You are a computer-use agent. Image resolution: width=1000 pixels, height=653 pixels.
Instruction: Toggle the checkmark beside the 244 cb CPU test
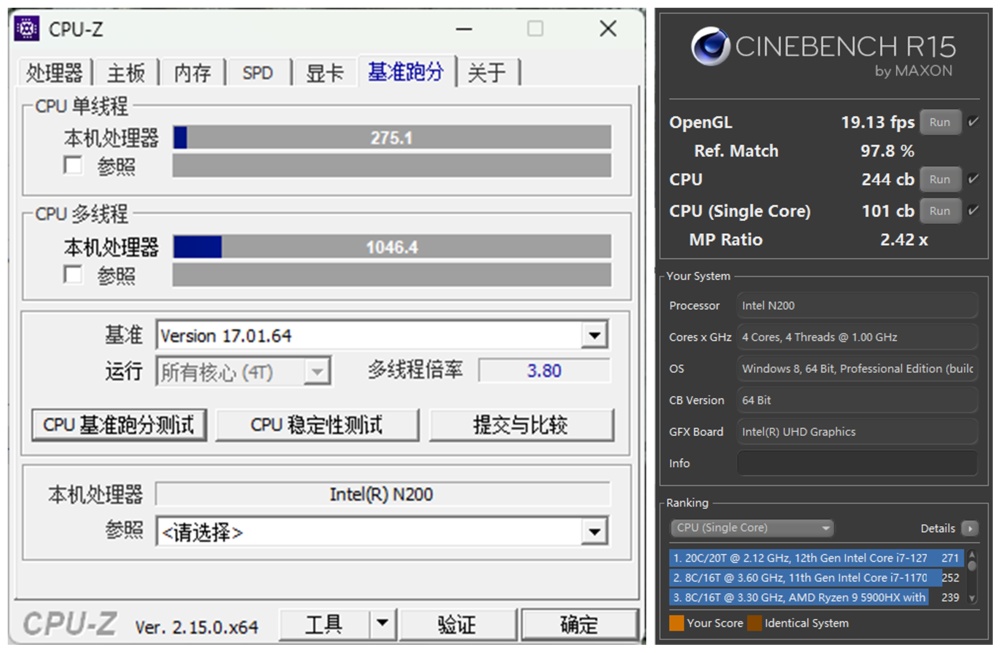973,179
